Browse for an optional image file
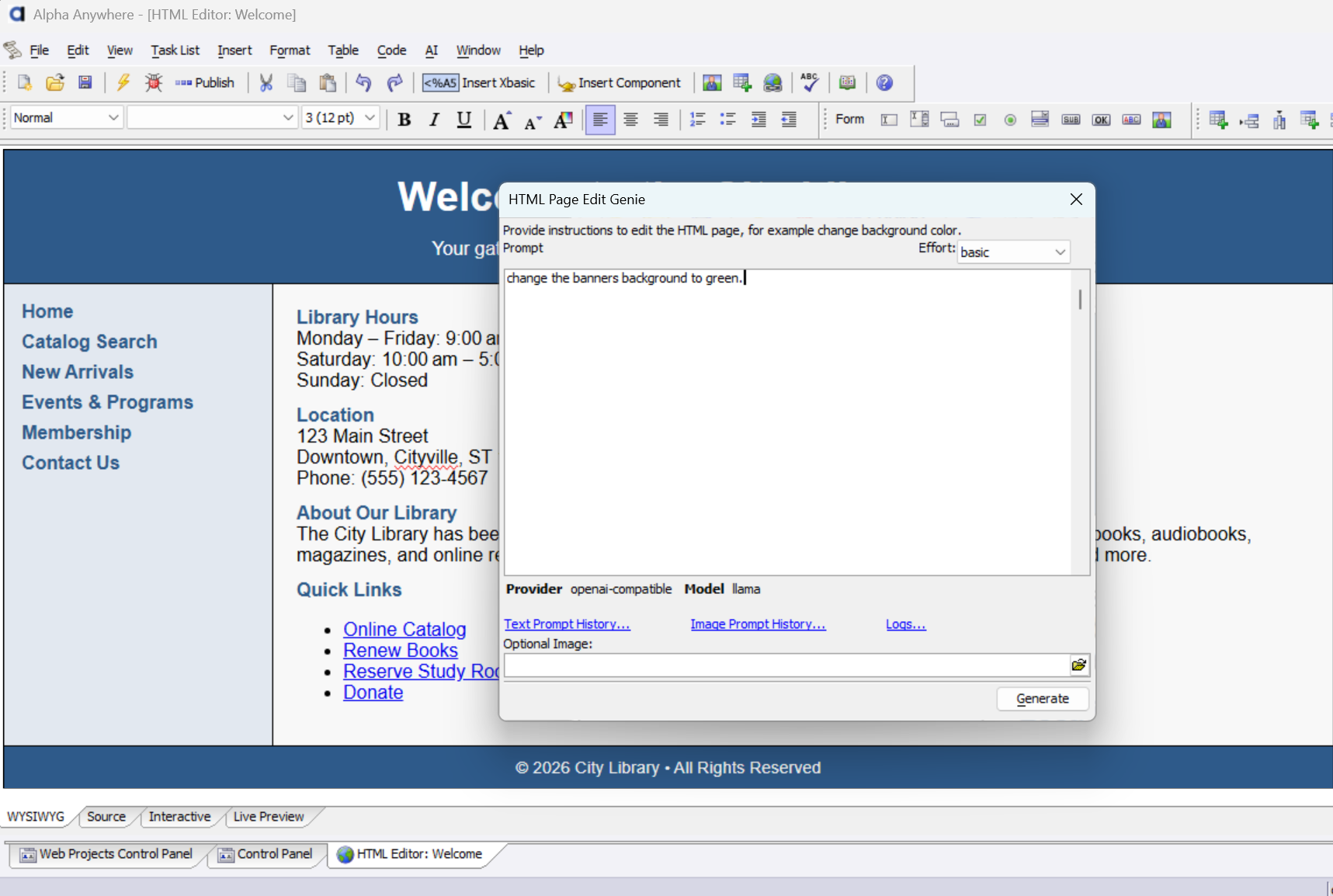 point(1079,665)
